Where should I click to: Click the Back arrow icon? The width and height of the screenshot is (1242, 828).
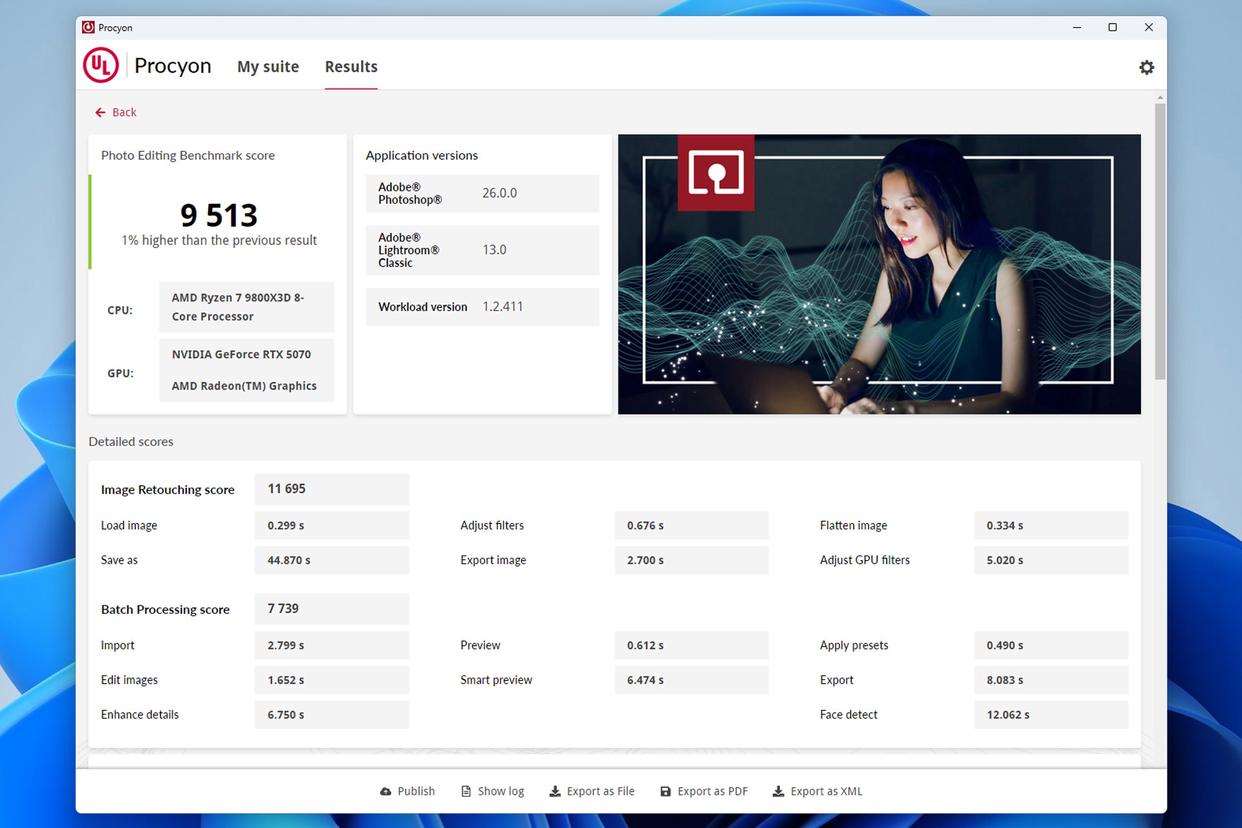100,112
